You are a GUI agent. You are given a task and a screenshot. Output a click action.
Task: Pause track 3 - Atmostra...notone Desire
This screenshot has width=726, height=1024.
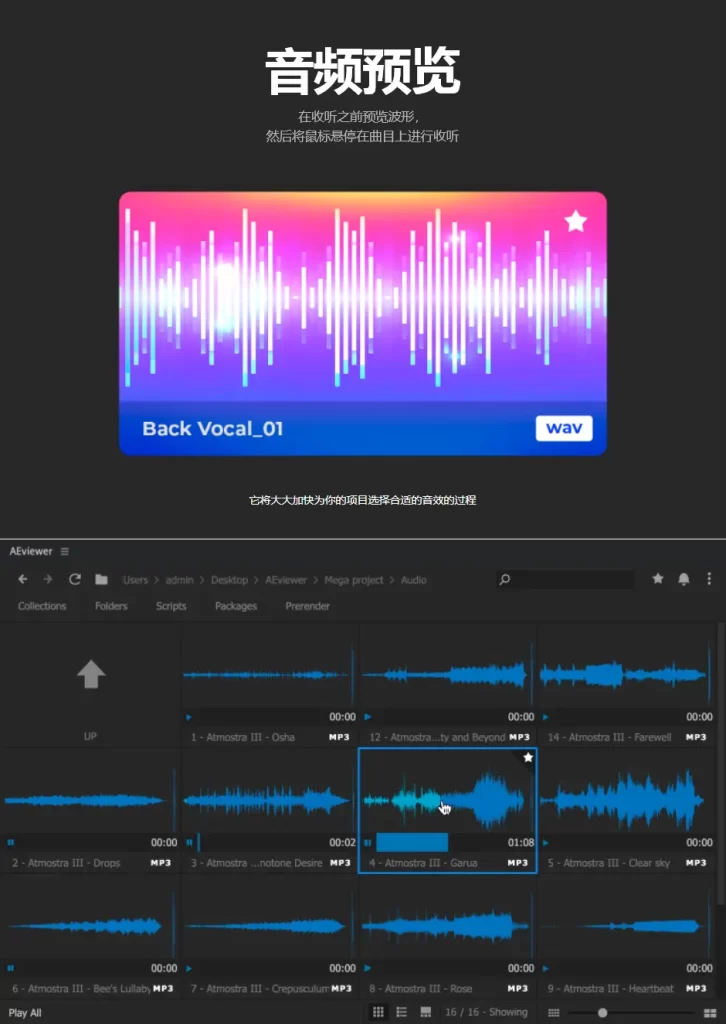(189, 842)
